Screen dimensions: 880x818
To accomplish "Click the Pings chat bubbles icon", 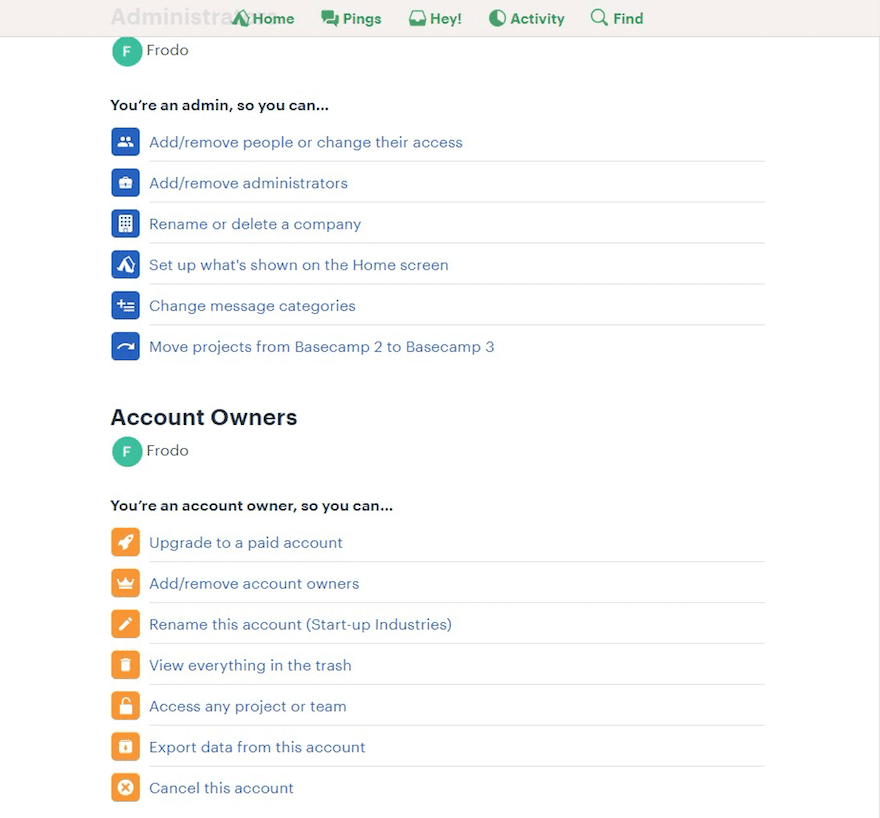I will 329,19.
